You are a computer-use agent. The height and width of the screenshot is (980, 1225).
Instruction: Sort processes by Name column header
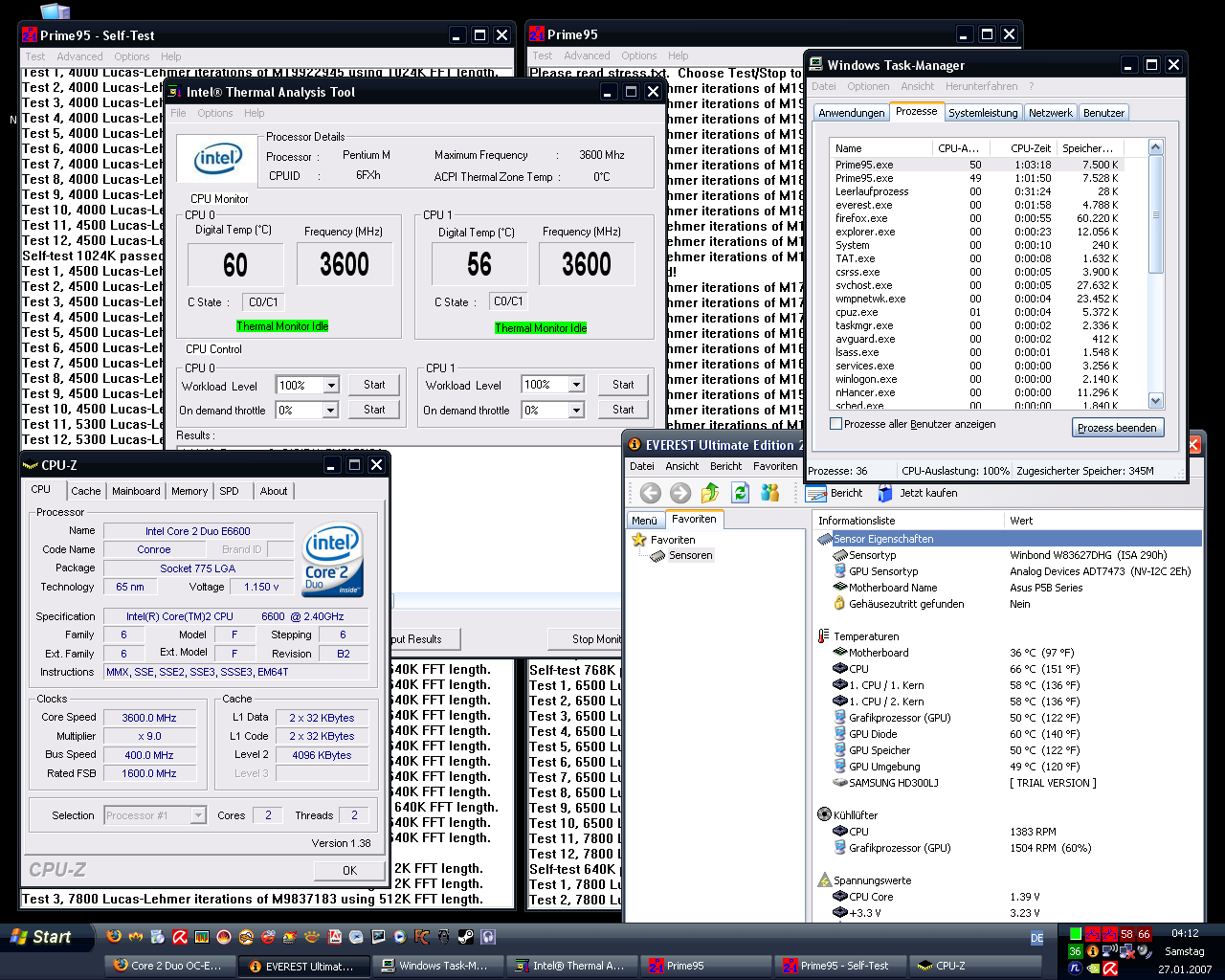880,148
